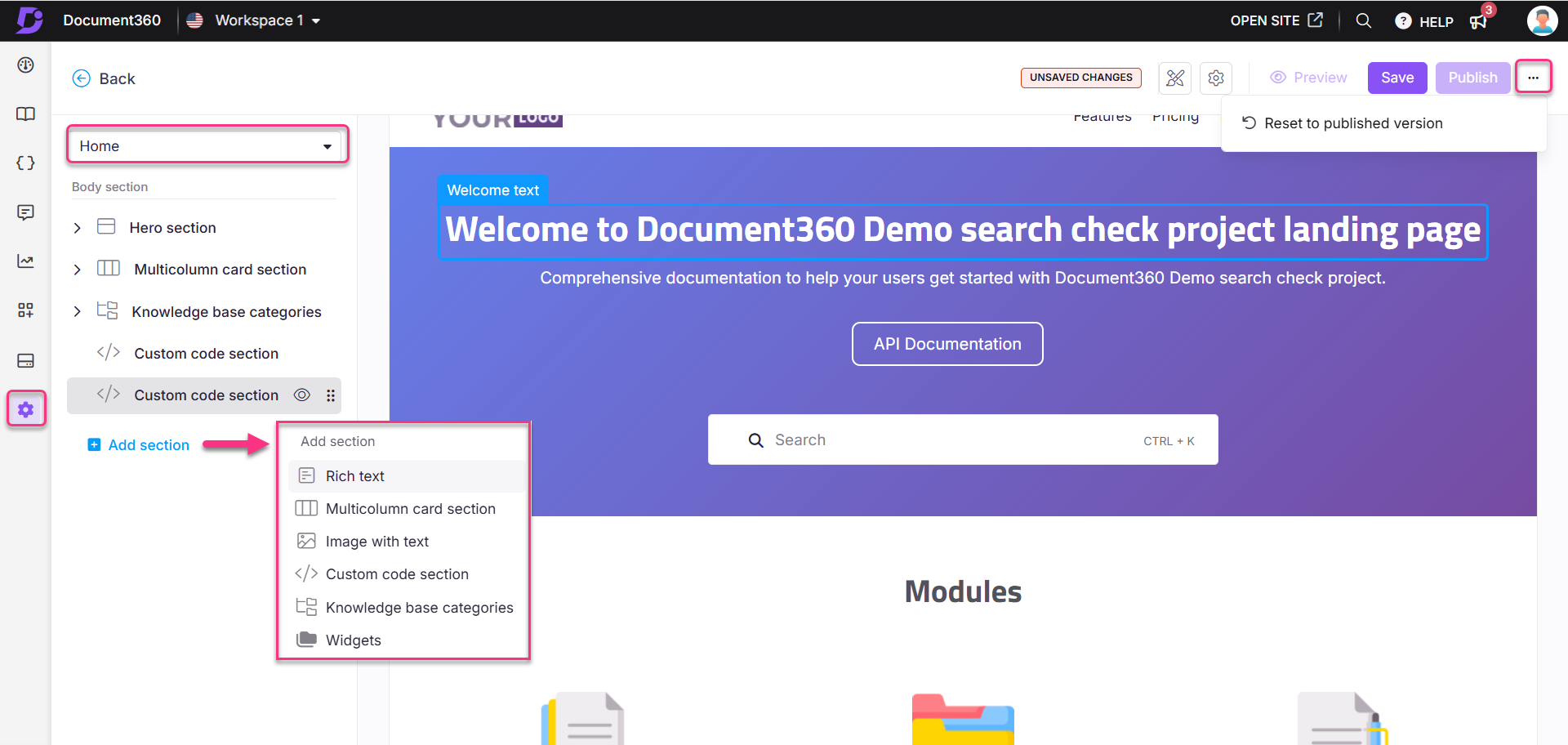This screenshot has width=1568, height=745.
Task: Click the Search field in hero preview
Action: (x=963, y=439)
